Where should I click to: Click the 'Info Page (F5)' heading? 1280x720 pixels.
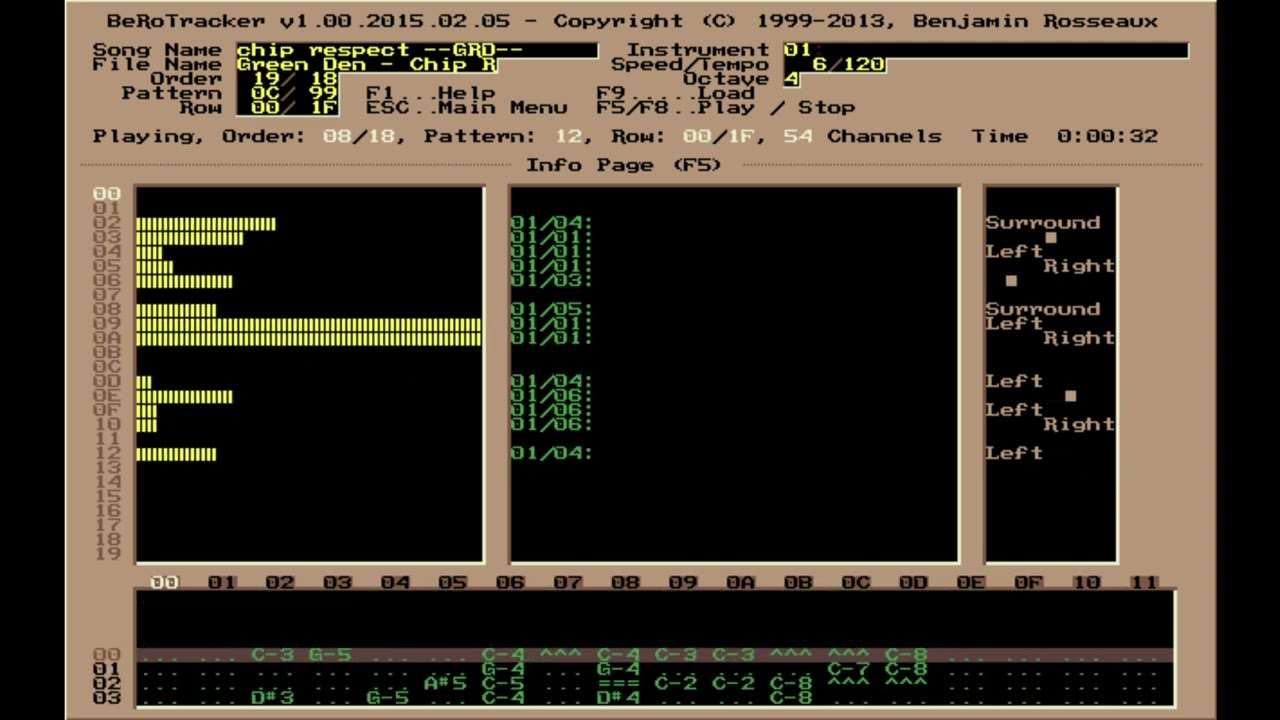pos(624,165)
